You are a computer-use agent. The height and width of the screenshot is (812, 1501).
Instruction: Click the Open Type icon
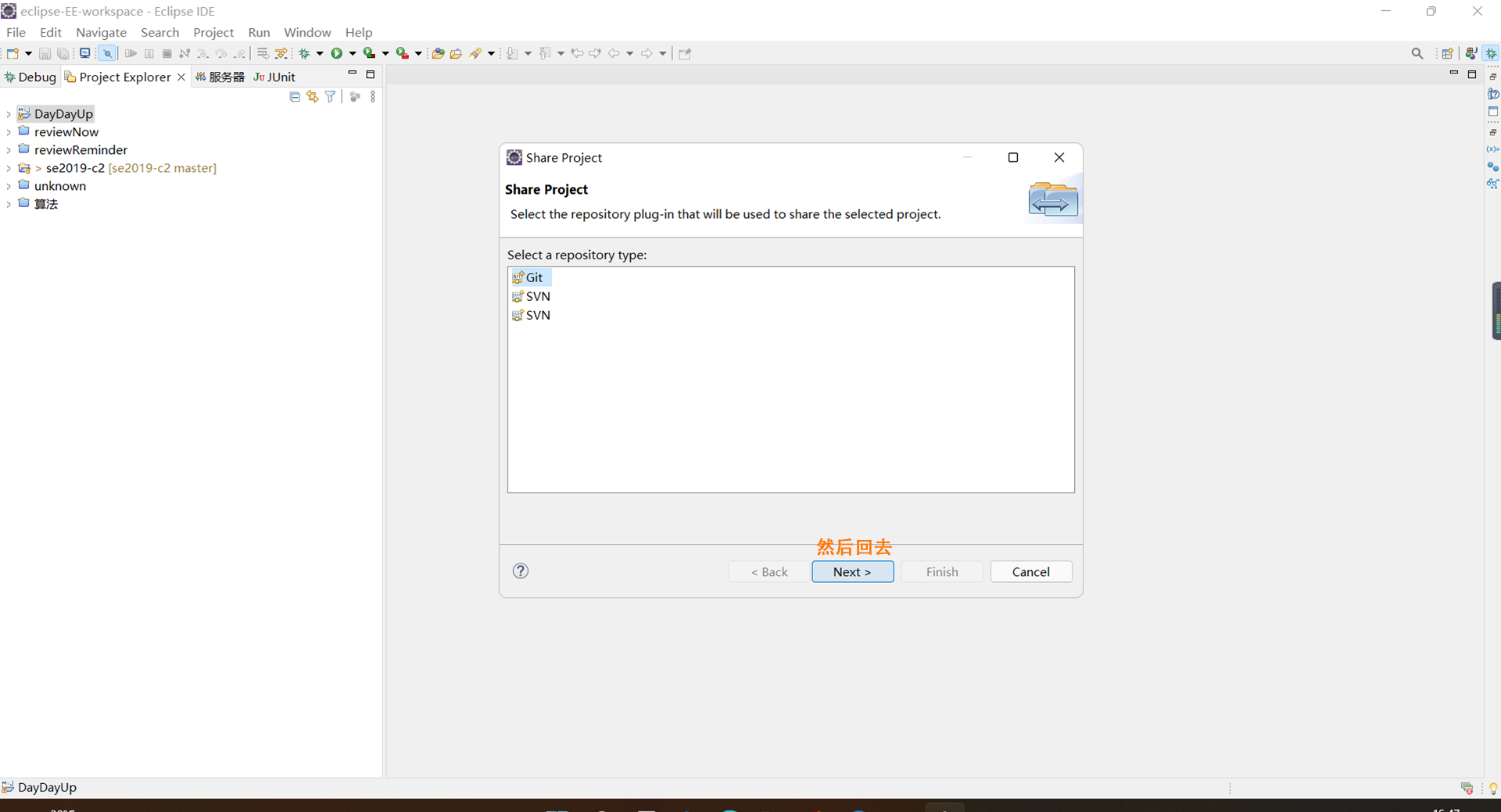coord(438,53)
